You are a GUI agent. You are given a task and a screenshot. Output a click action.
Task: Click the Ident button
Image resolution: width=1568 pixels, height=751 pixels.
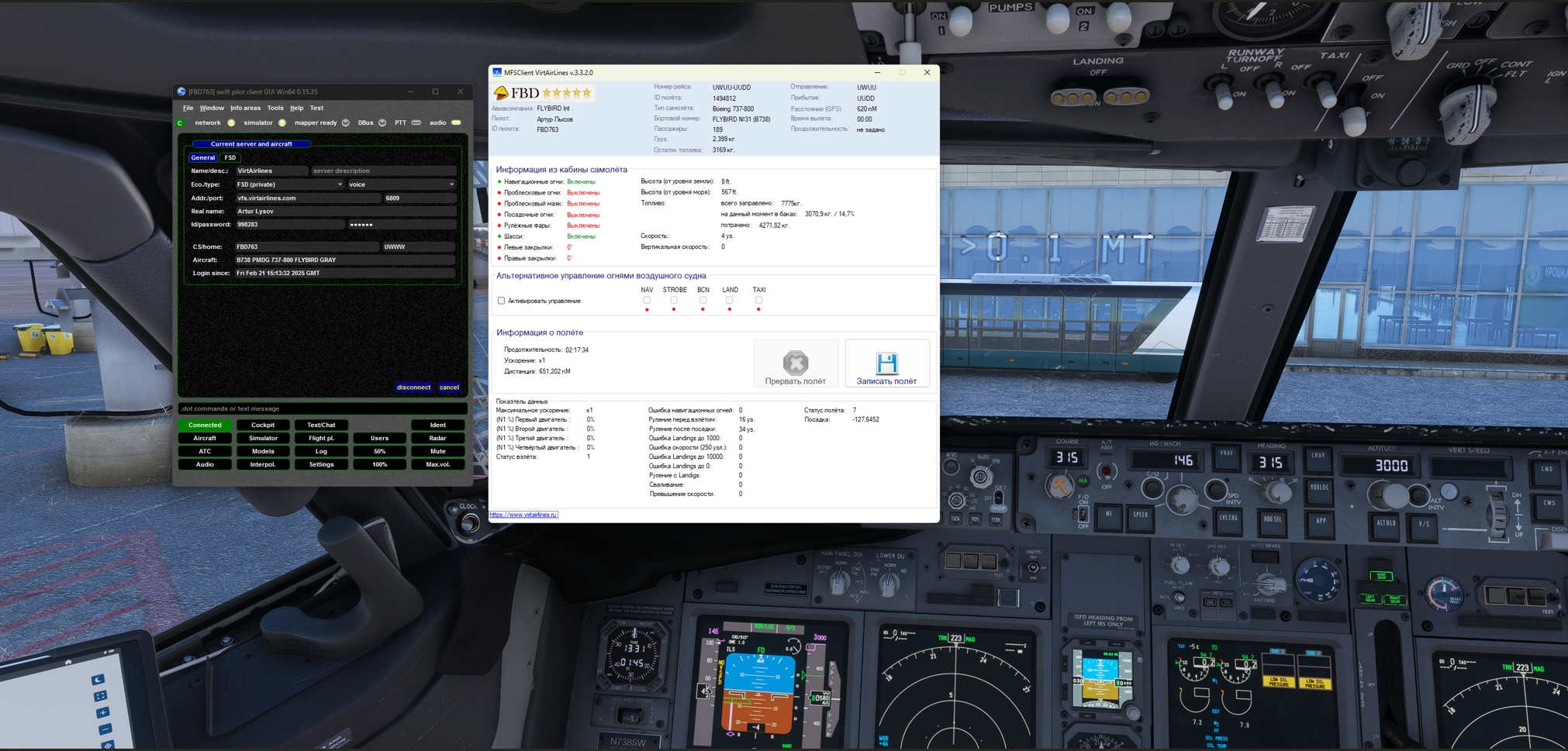[438, 425]
